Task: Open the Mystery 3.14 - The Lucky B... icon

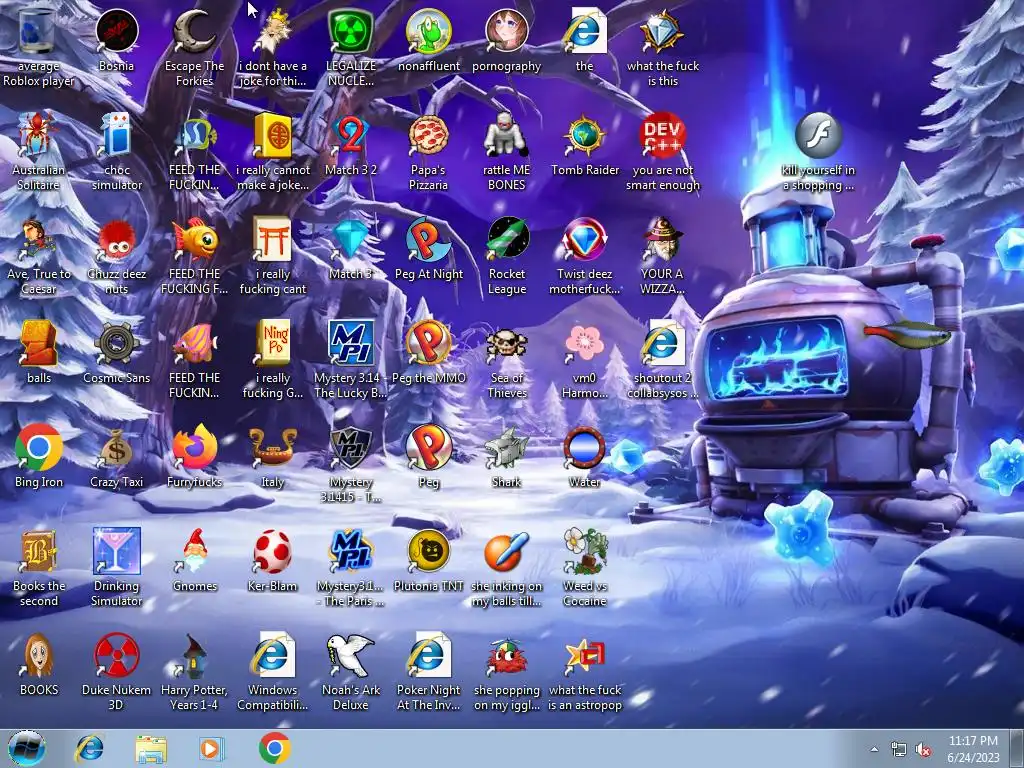Action: 351,343
